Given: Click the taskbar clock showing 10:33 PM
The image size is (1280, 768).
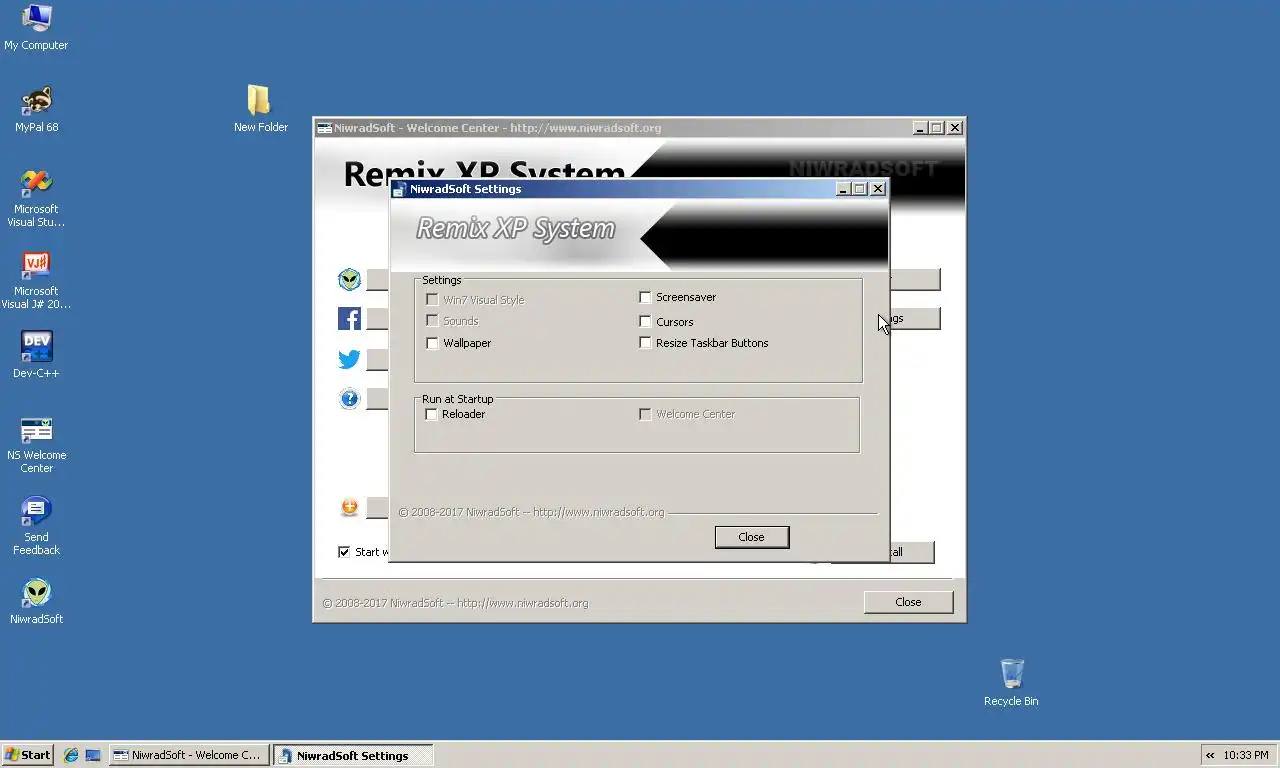Looking at the screenshot, I should point(1246,755).
